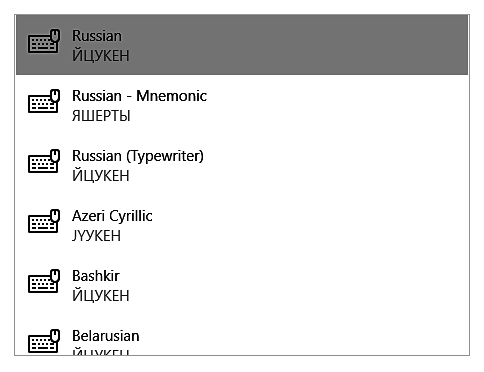Click the keyboard icon next to Russian - Mnemonic

pyautogui.click(x=44, y=101)
